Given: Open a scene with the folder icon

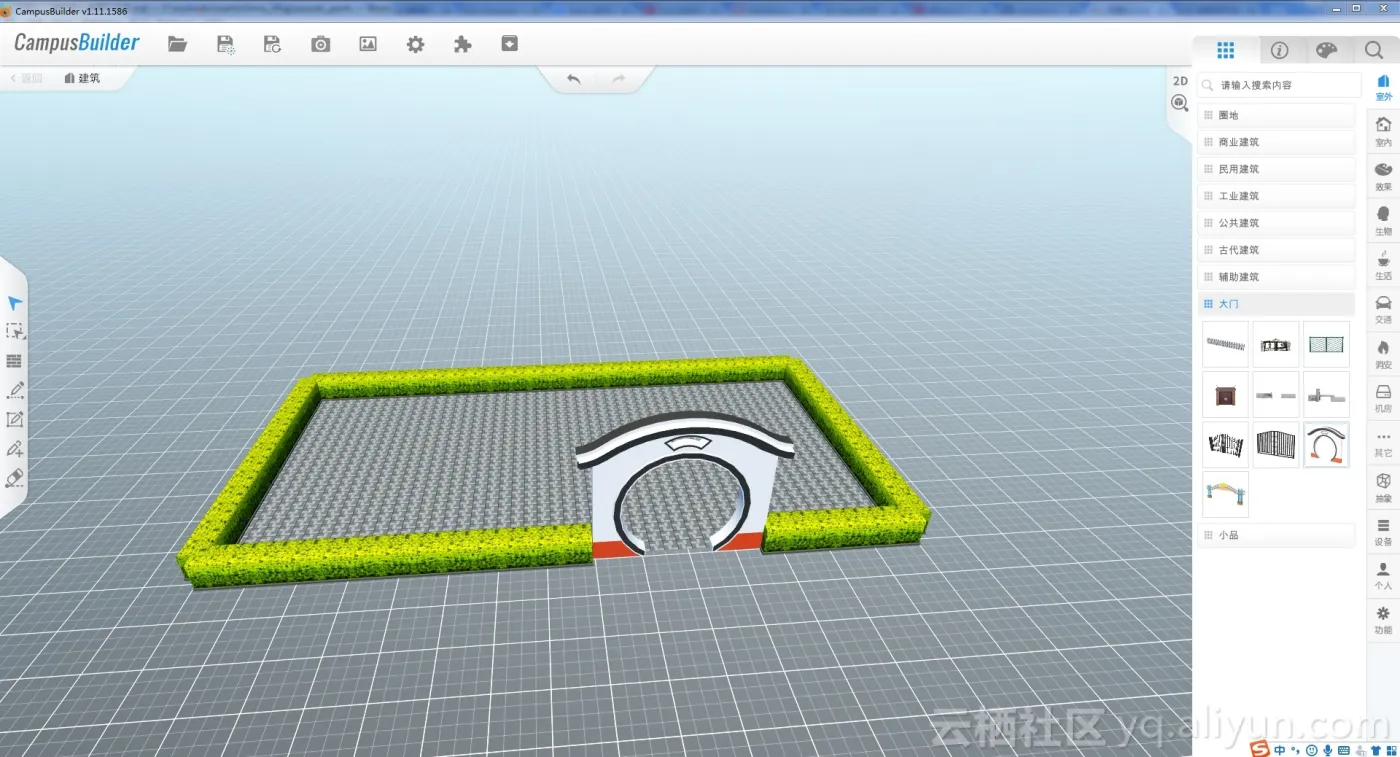Looking at the screenshot, I should [177, 44].
